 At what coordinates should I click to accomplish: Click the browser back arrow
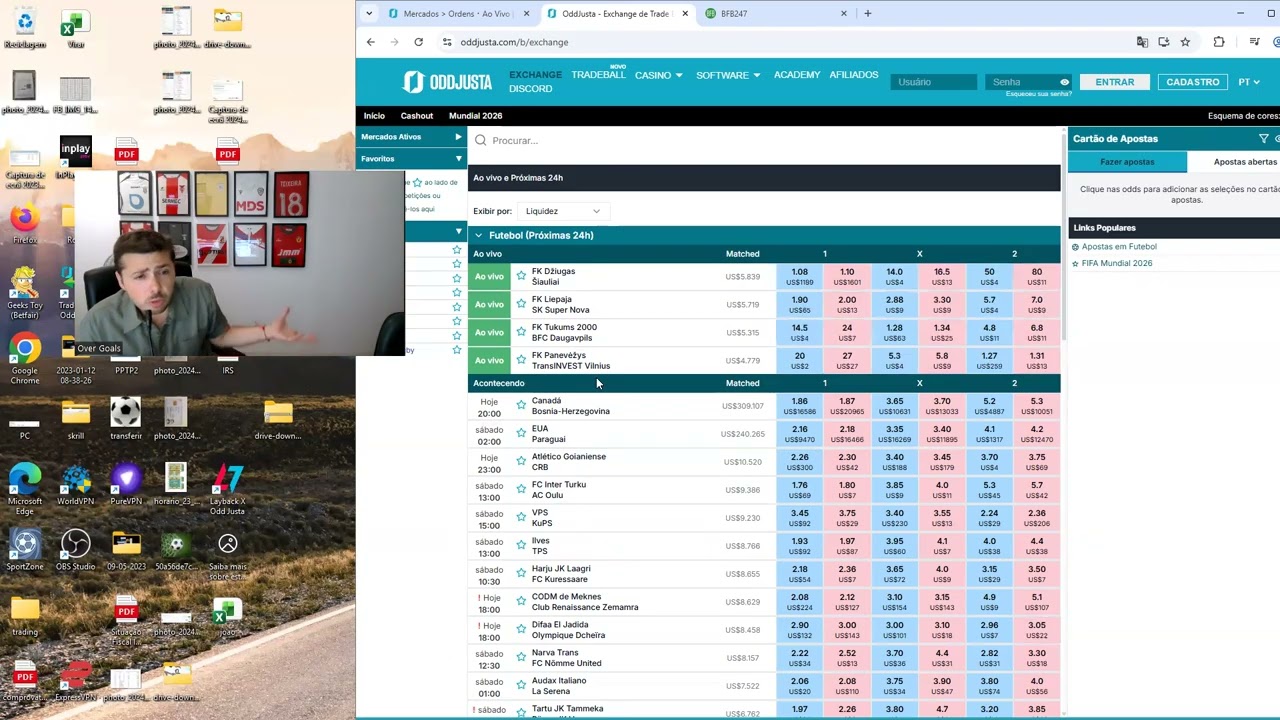pyautogui.click(x=370, y=42)
